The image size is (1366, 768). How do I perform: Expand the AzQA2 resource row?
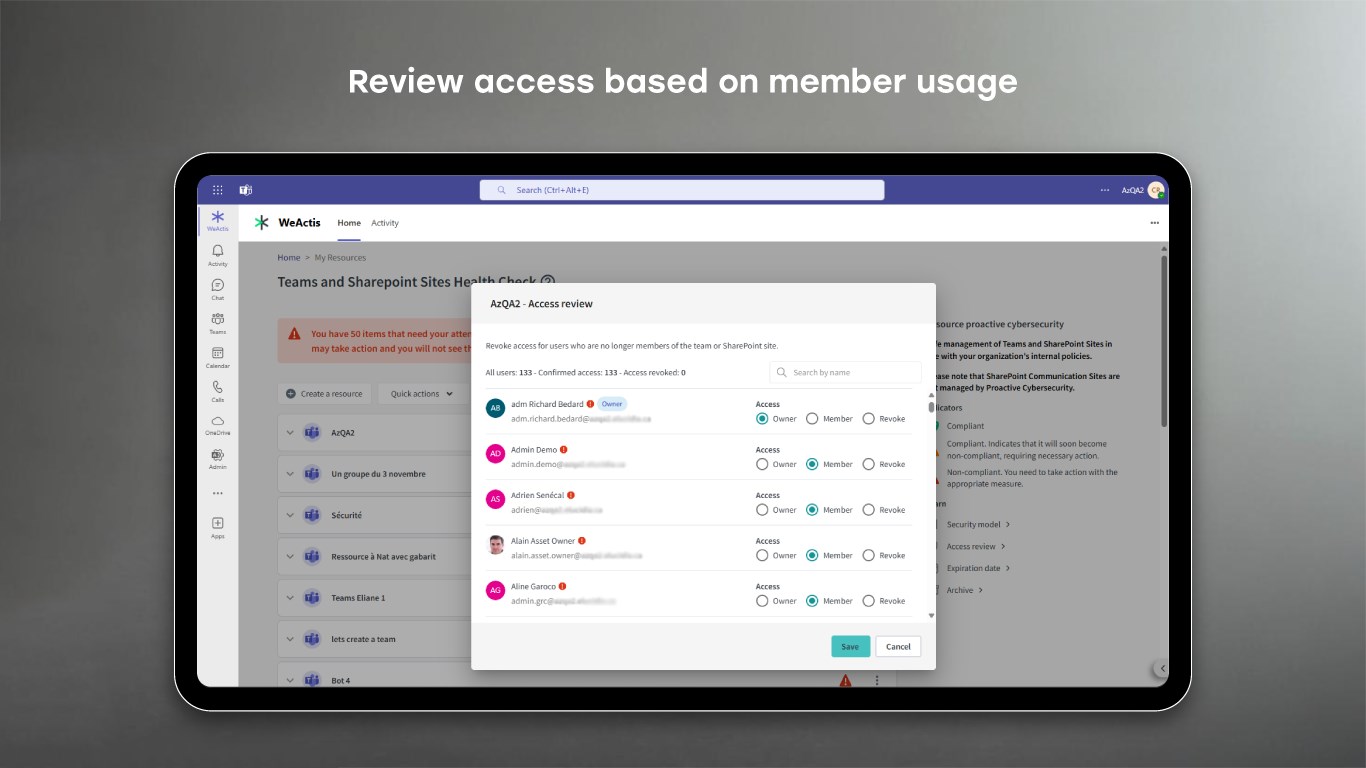click(290, 433)
